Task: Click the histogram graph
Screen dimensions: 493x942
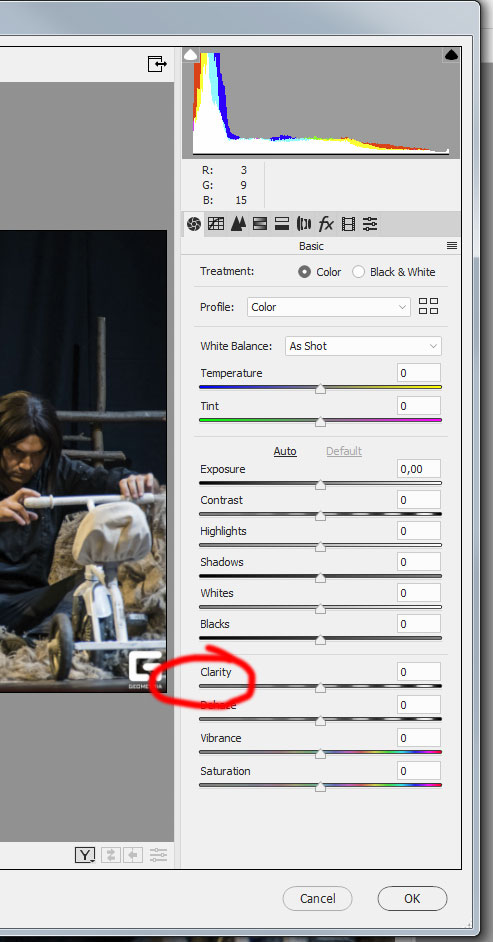Action: [321, 103]
